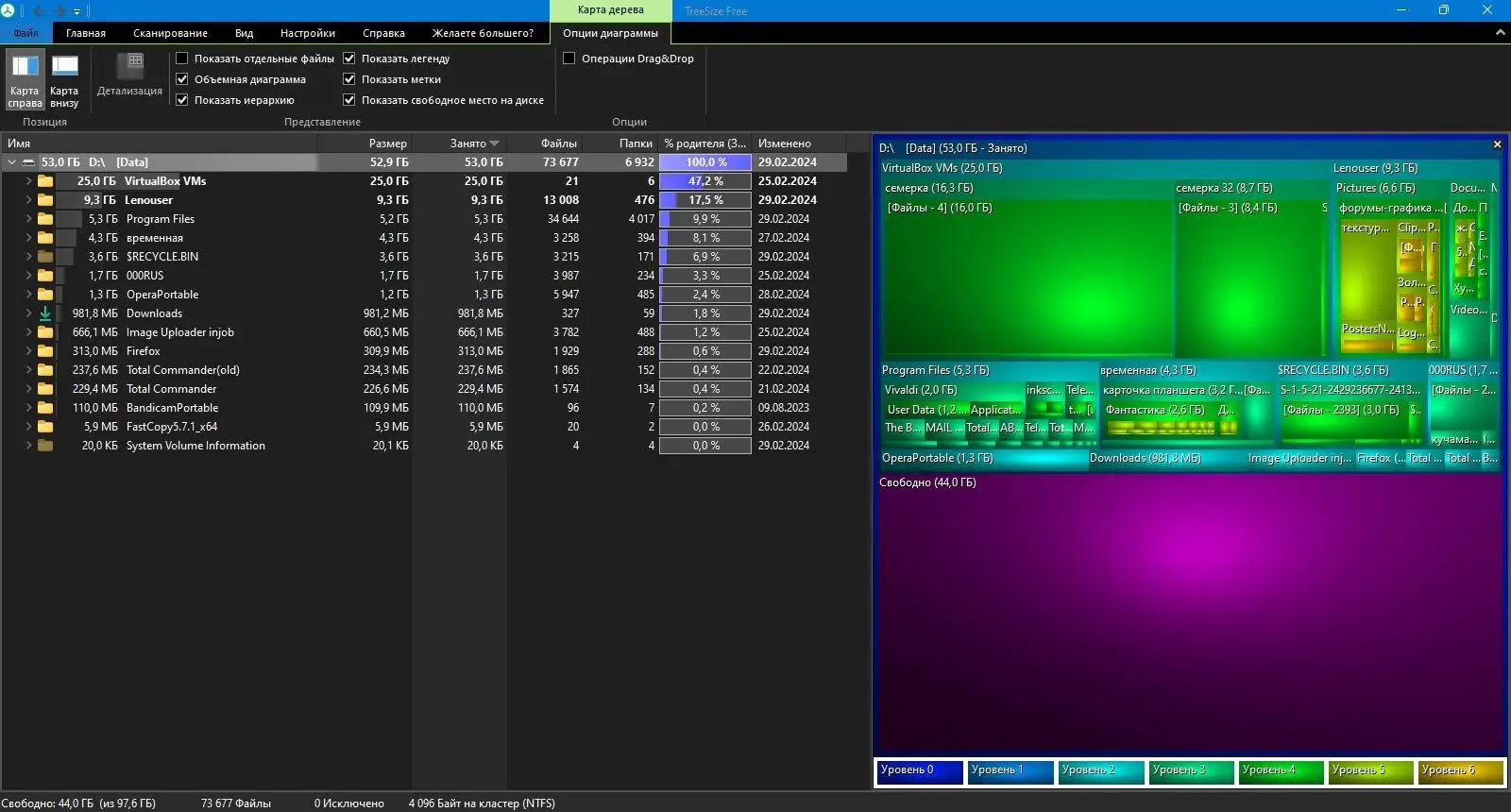
Task: Expand the 000RUS folder
Action: pos(28,276)
